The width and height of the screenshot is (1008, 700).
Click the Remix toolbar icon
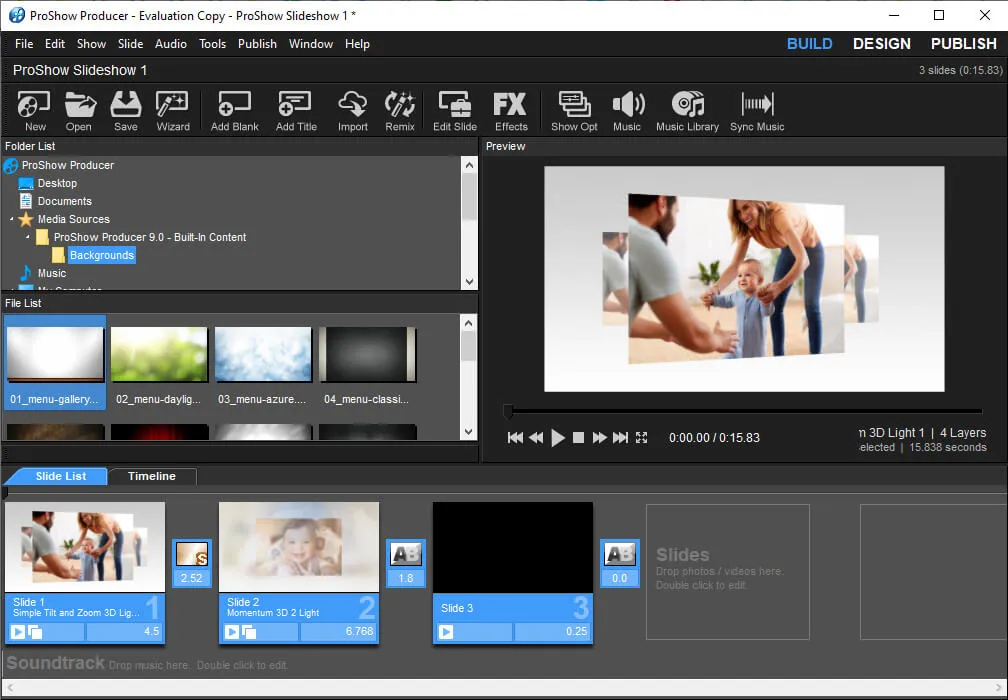point(400,111)
